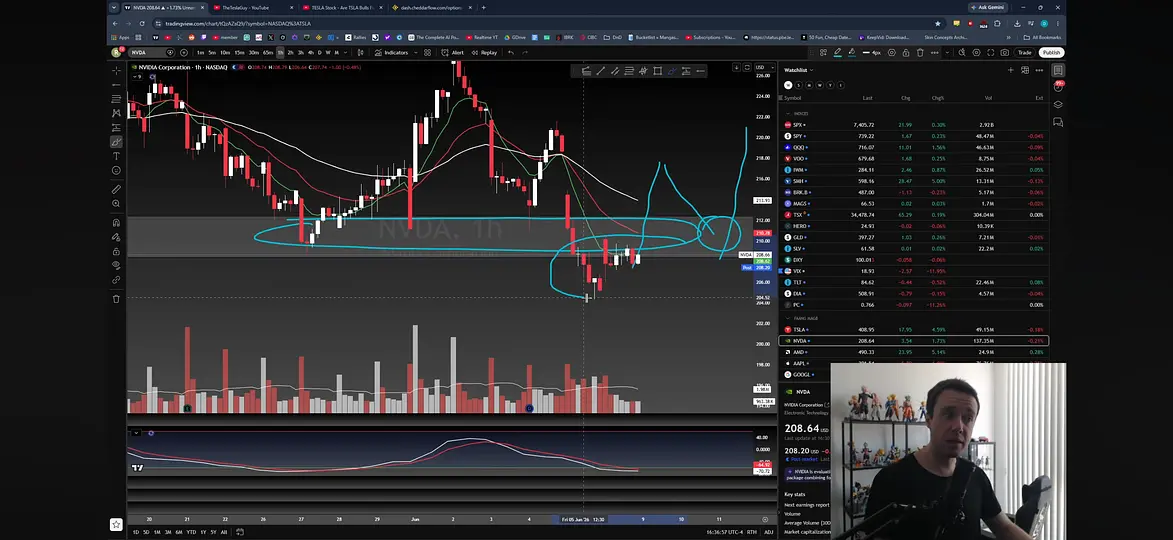Open the indicator templates grid icon
The height and width of the screenshot is (540, 1173).
427,52
